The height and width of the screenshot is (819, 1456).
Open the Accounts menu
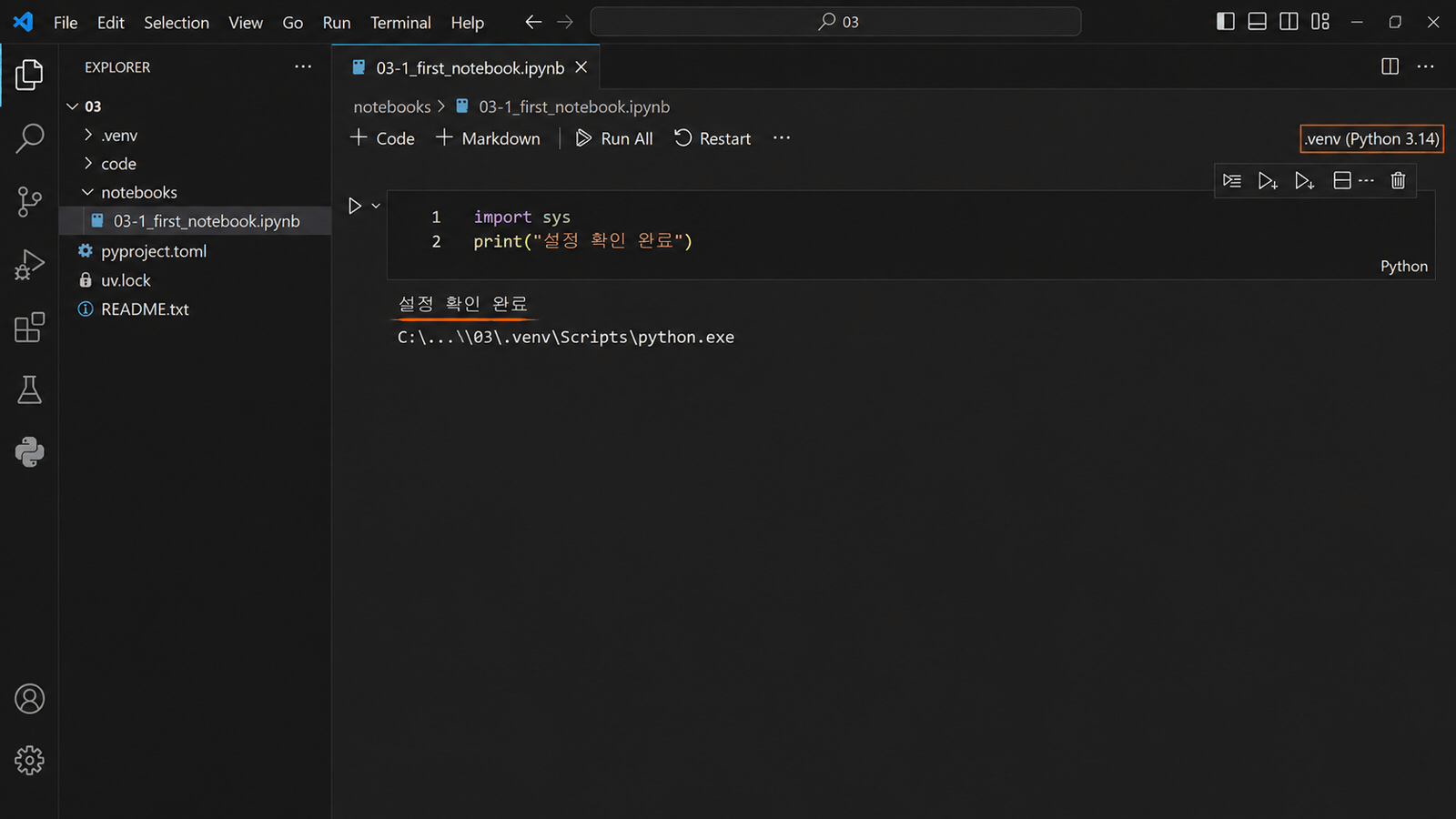[29, 699]
